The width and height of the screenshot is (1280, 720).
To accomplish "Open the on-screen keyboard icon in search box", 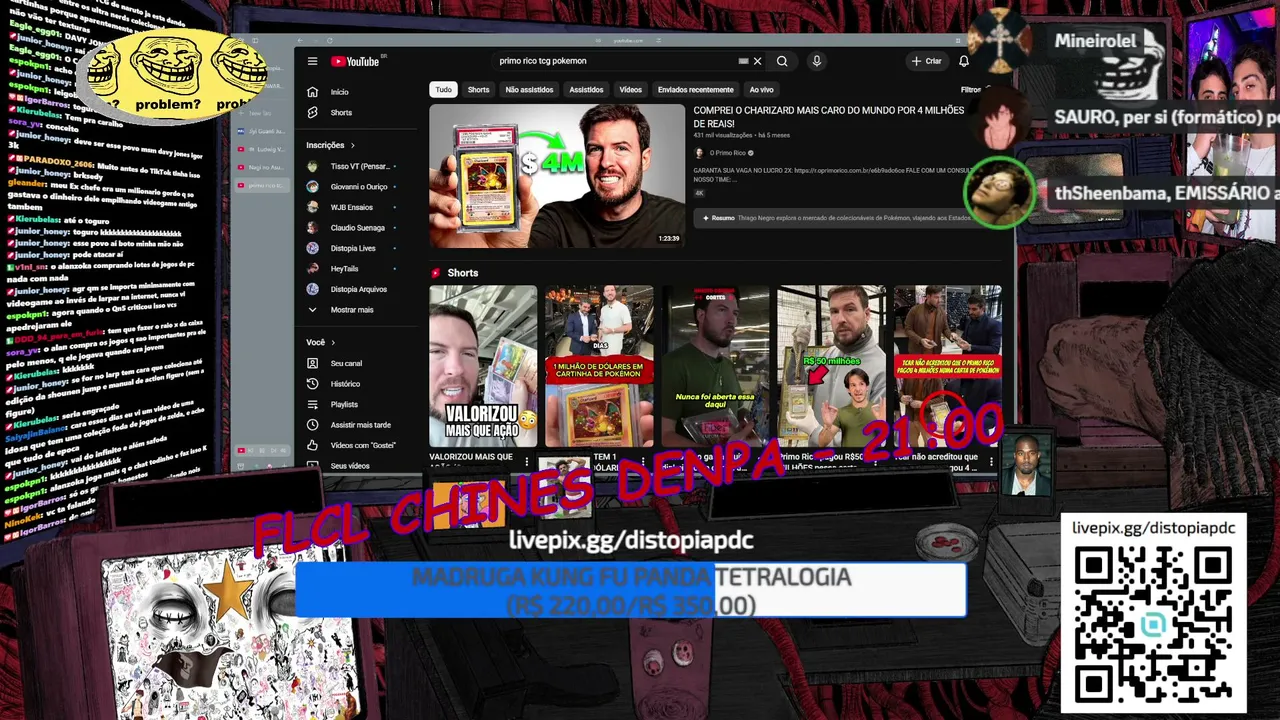I will [x=743, y=61].
